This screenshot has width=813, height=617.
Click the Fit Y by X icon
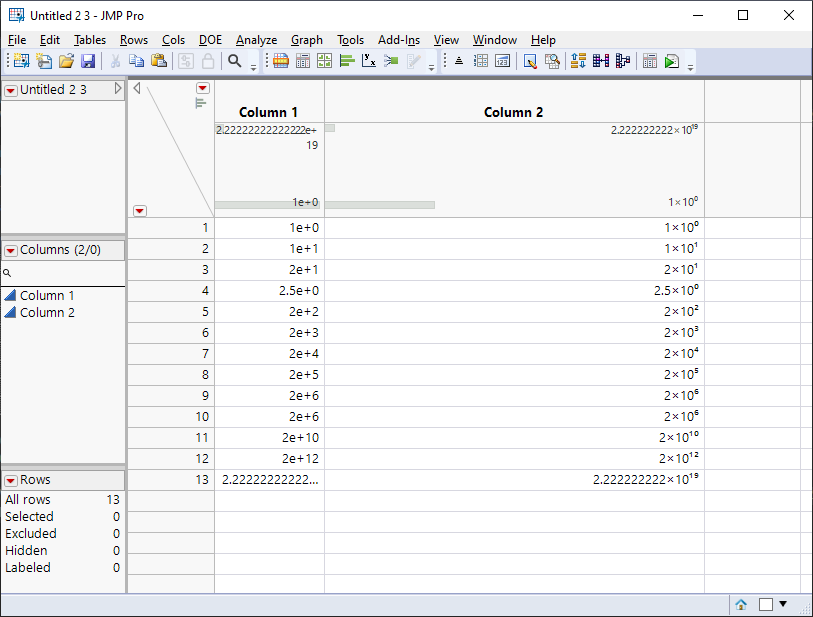coord(369,61)
